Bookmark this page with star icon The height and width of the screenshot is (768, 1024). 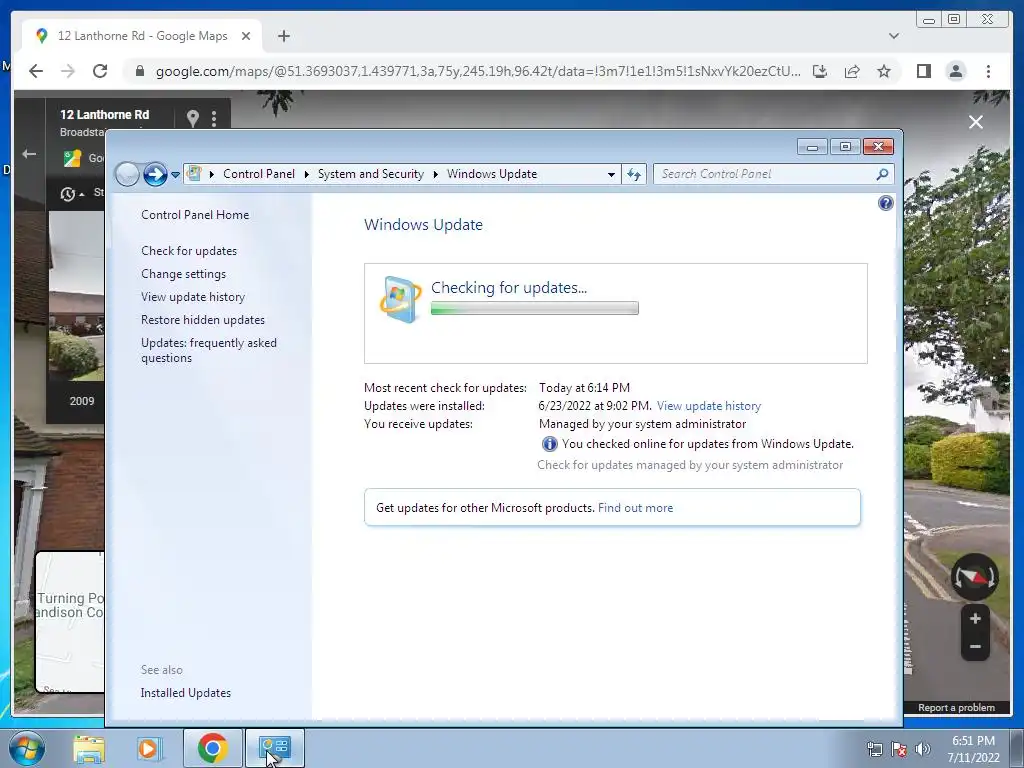(884, 71)
